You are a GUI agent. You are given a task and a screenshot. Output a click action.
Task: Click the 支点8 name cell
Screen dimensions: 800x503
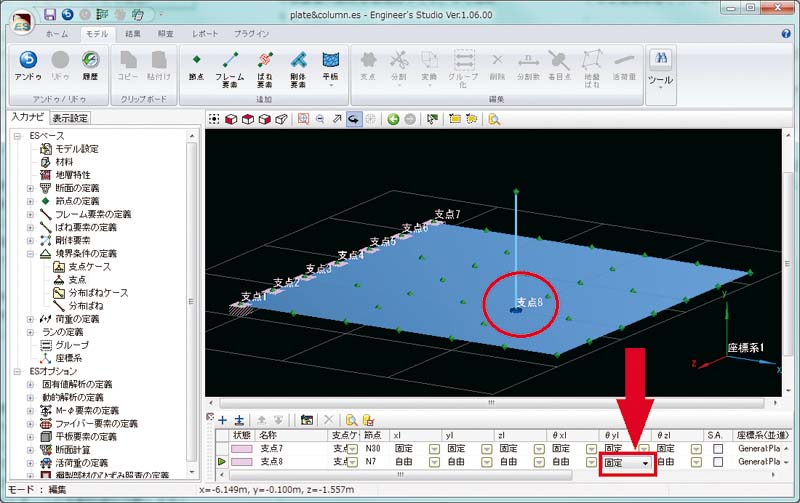(x=292, y=462)
